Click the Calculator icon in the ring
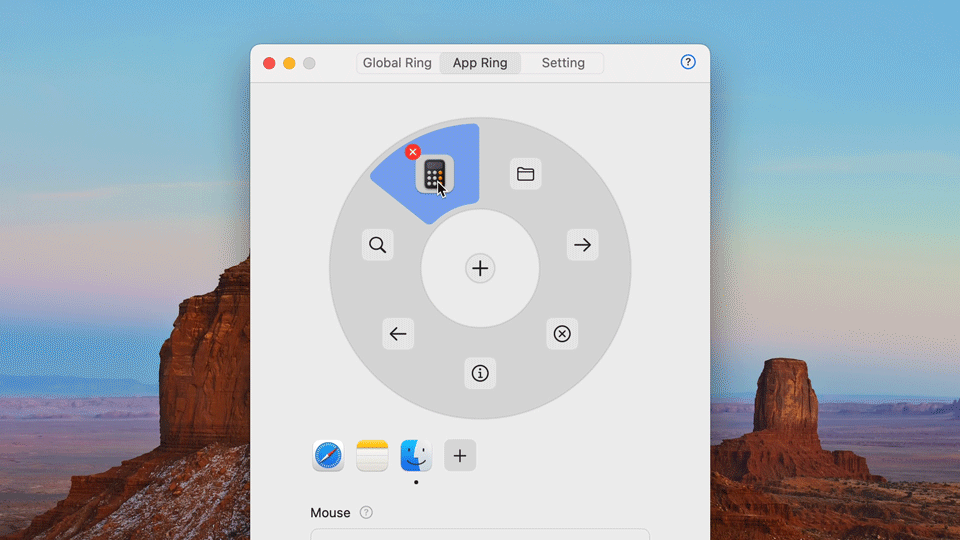960x540 pixels. [x=434, y=174]
